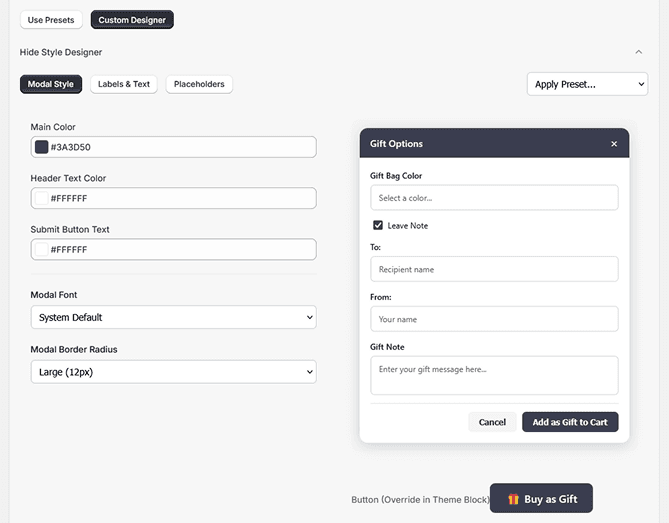
Task: Toggle the Leave Note checkbox
Action: (378, 225)
